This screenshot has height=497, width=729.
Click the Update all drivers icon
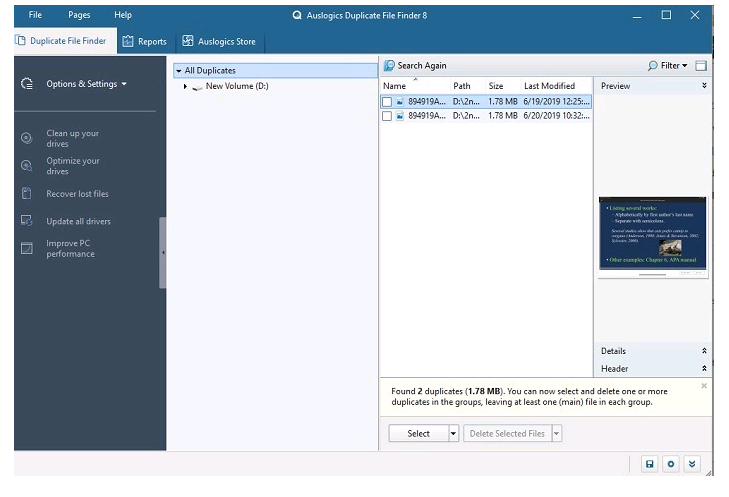(x=27, y=221)
